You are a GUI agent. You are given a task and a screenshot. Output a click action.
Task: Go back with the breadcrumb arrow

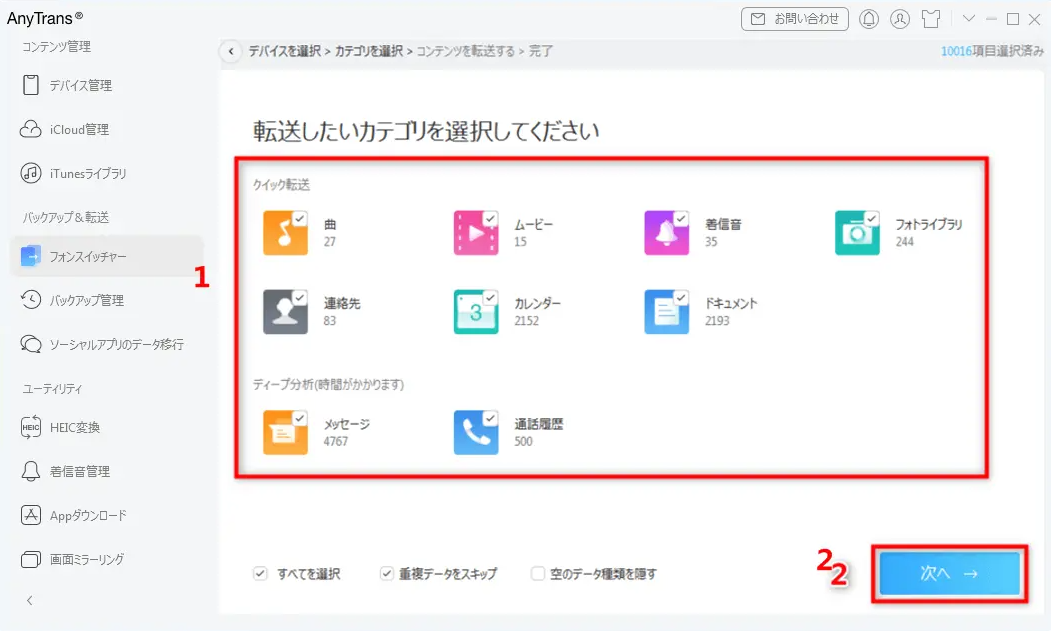tap(231, 51)
